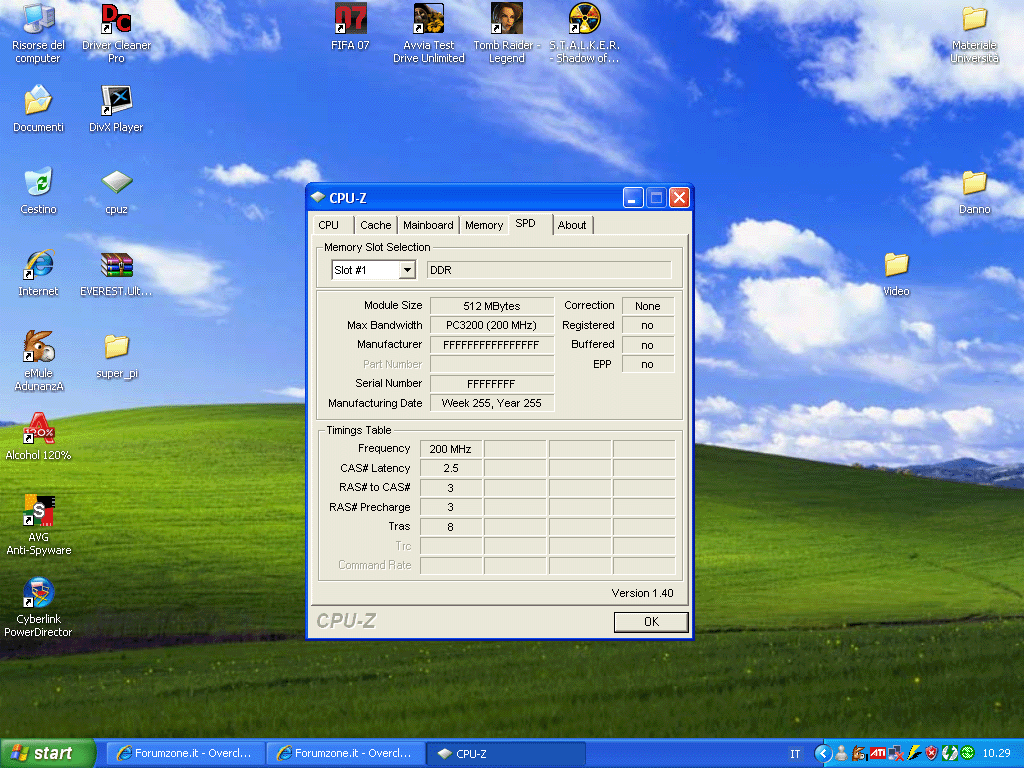The image size is (1024, 768).
Task: Select the super_pi folder
Action: (116, 357)
